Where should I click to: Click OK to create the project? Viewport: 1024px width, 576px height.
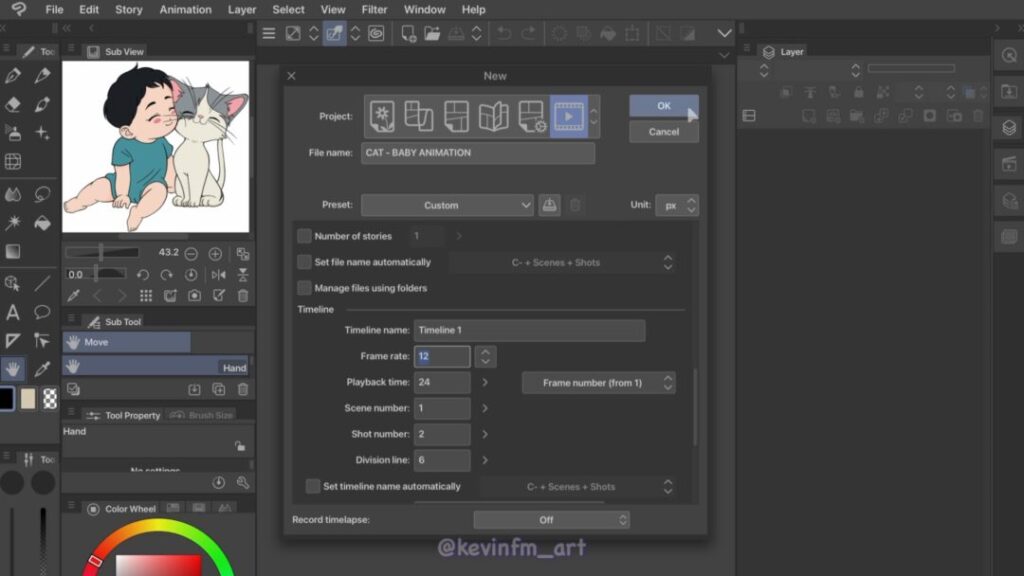point(663,106)
